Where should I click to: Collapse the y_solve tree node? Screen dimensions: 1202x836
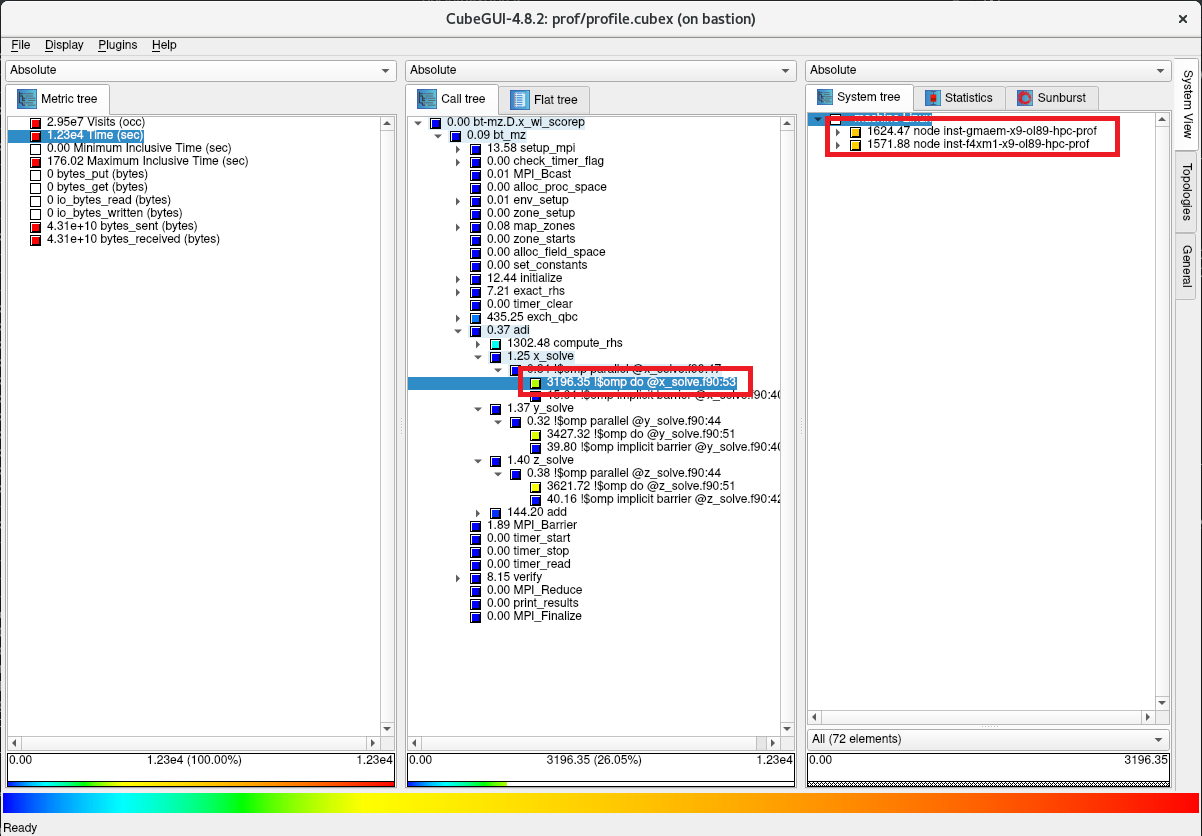pyautogui.click(x=479, y=409)
